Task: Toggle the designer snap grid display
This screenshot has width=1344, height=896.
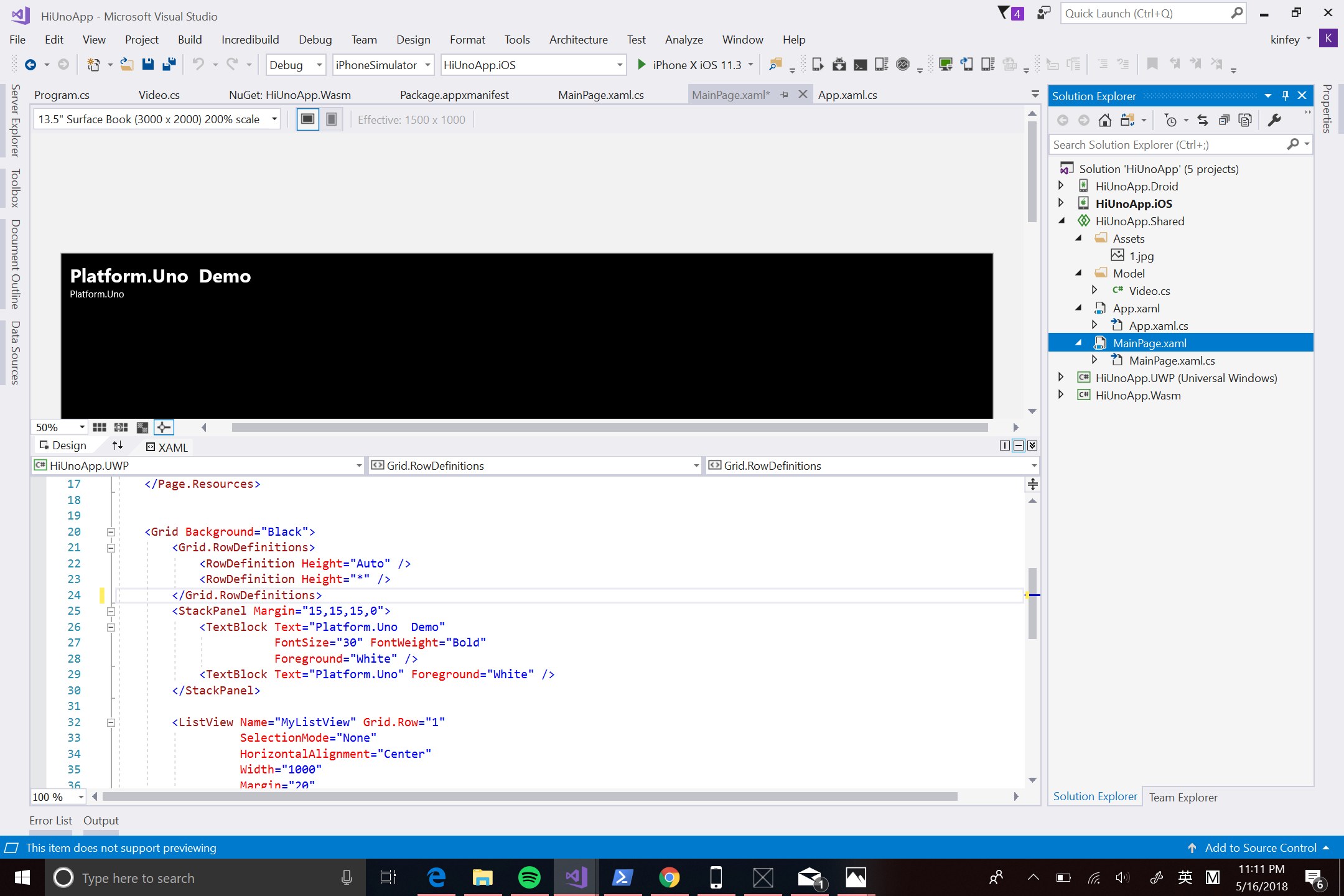Action: point(100,427)
